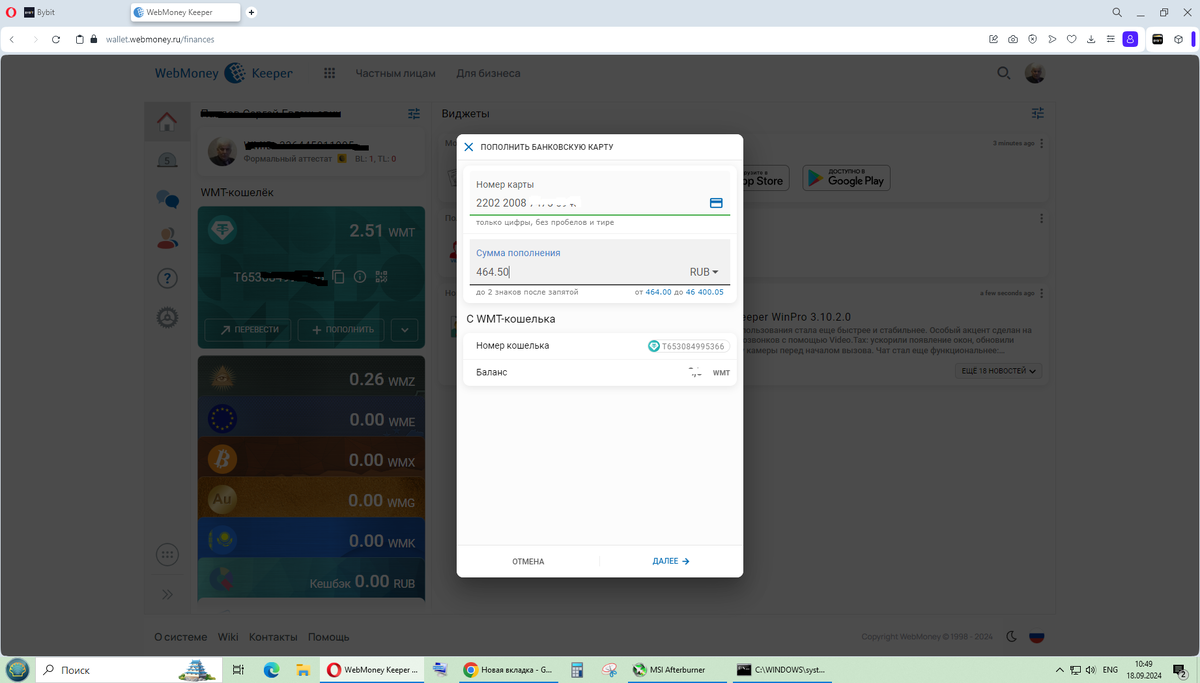Open options for news widget (few seconds ago)

1042,293
